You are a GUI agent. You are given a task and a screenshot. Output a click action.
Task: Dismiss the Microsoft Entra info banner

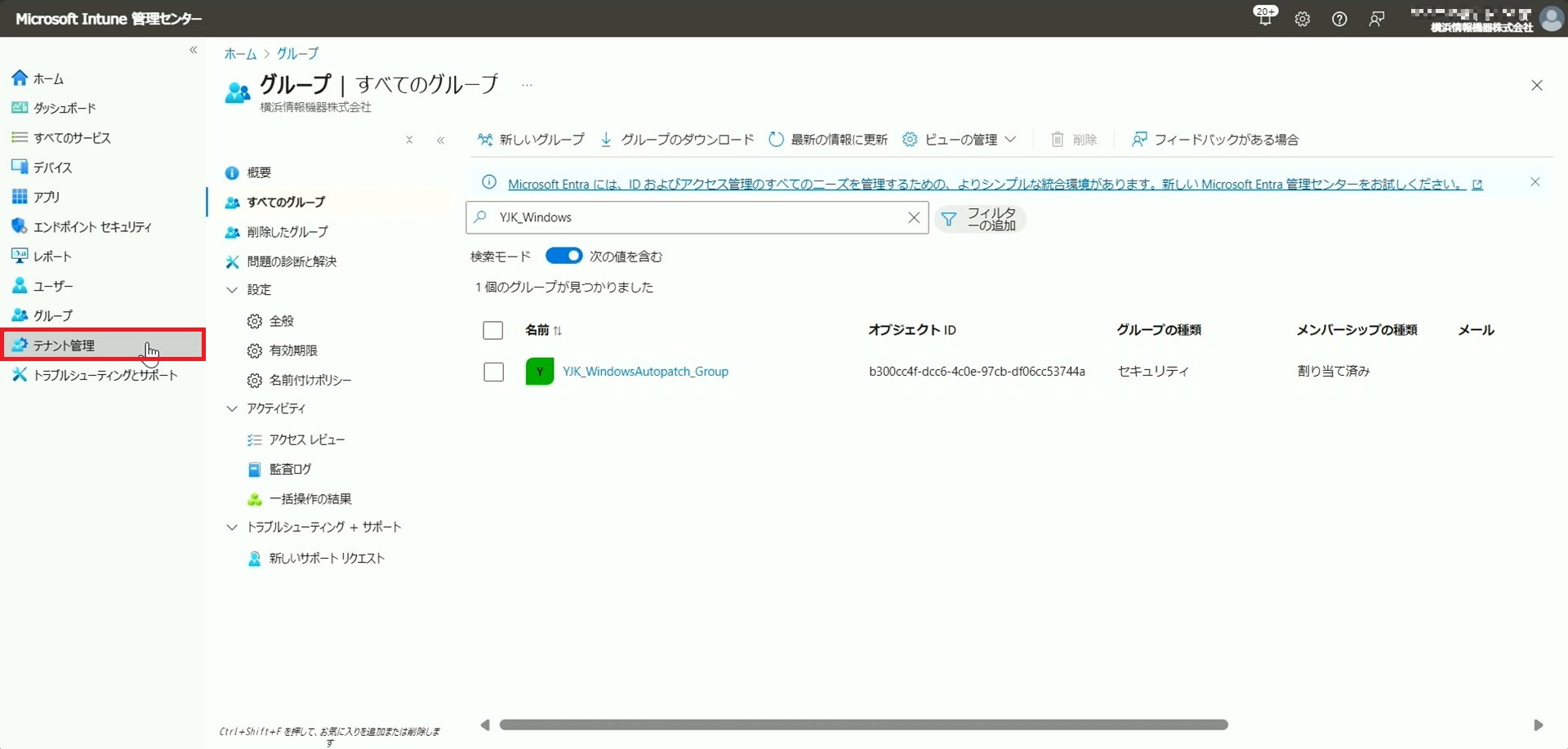[1535, 182]
